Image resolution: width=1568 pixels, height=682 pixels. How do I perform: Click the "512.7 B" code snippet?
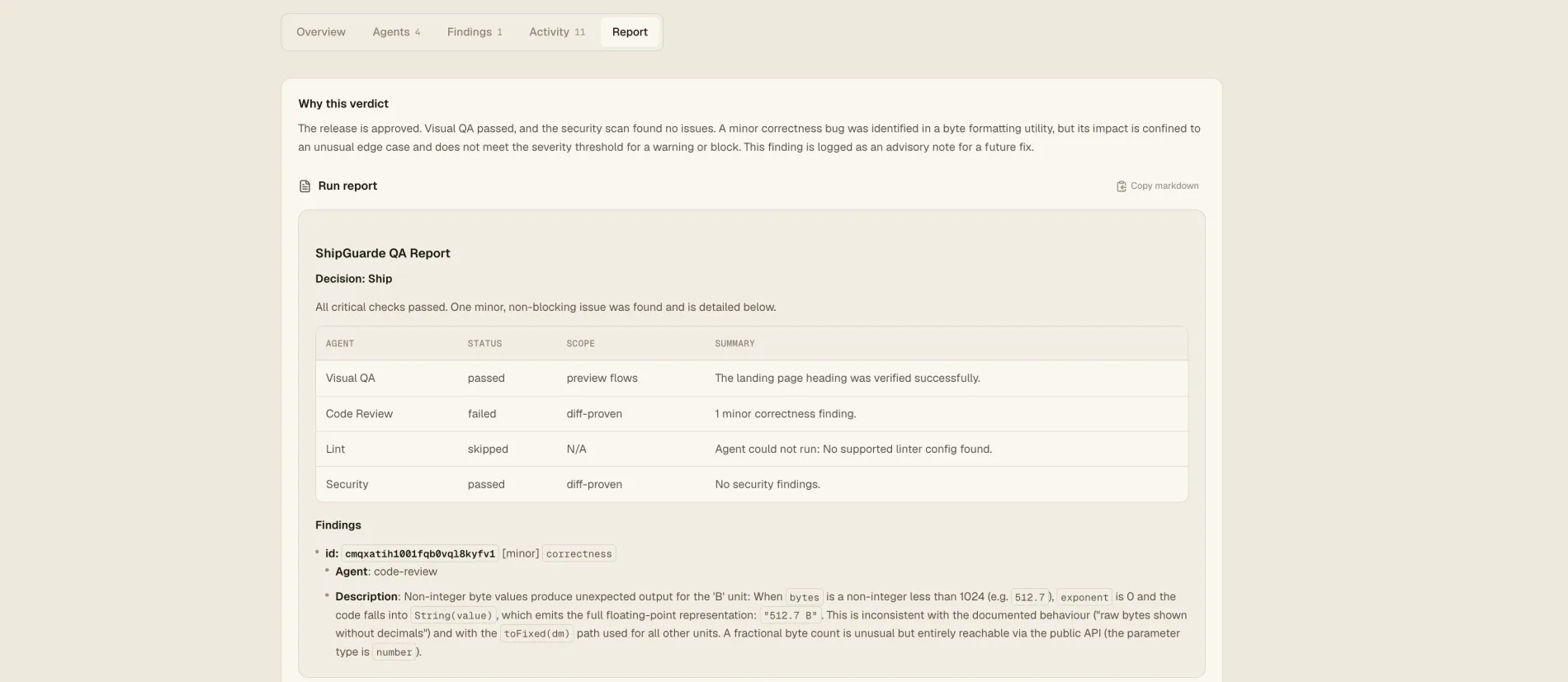tap(791, 616)
